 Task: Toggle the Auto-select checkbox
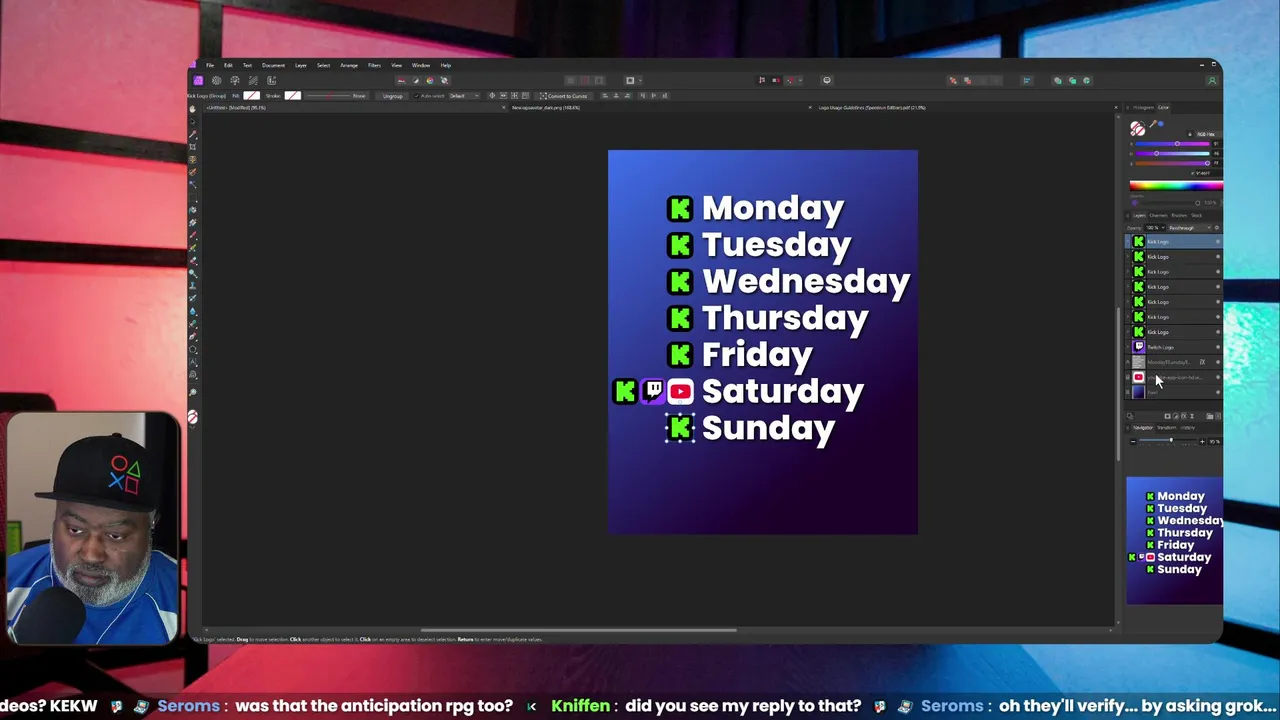tap(416, 96)
